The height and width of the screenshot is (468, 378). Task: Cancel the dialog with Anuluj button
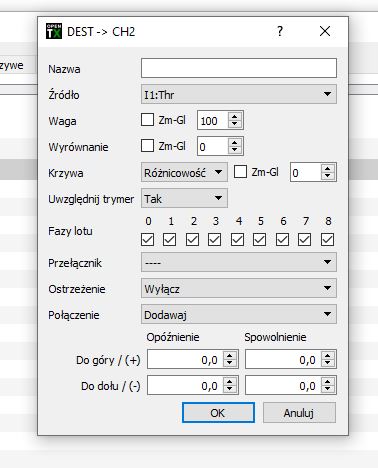tap(299, 413)
